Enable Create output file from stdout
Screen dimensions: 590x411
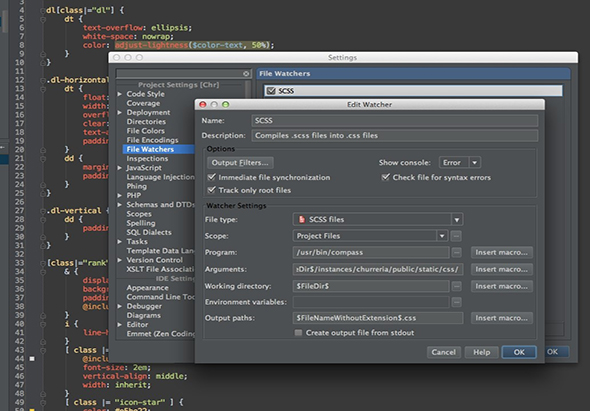point(298,333)
